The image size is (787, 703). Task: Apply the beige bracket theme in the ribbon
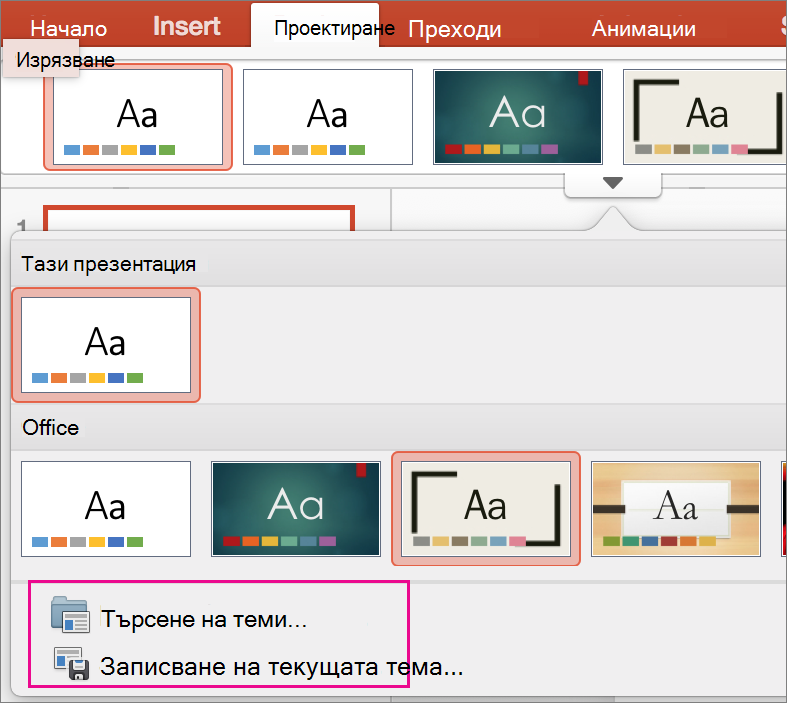point(705,117)
